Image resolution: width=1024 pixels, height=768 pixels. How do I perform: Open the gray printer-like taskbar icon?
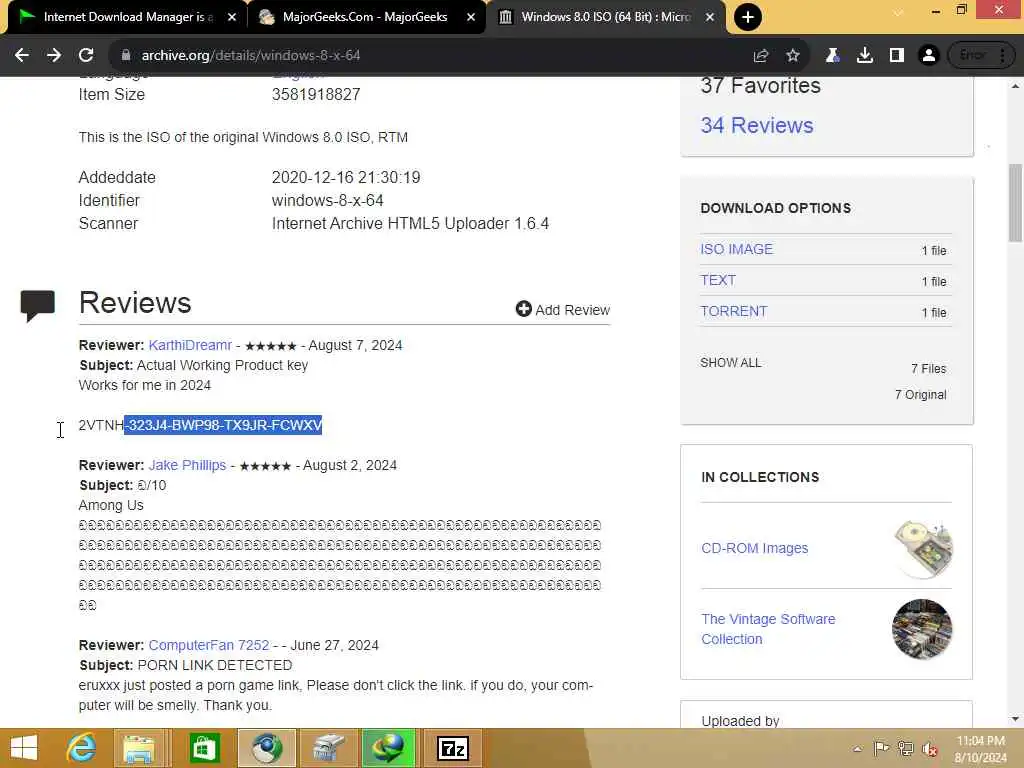tap(328, 748)
